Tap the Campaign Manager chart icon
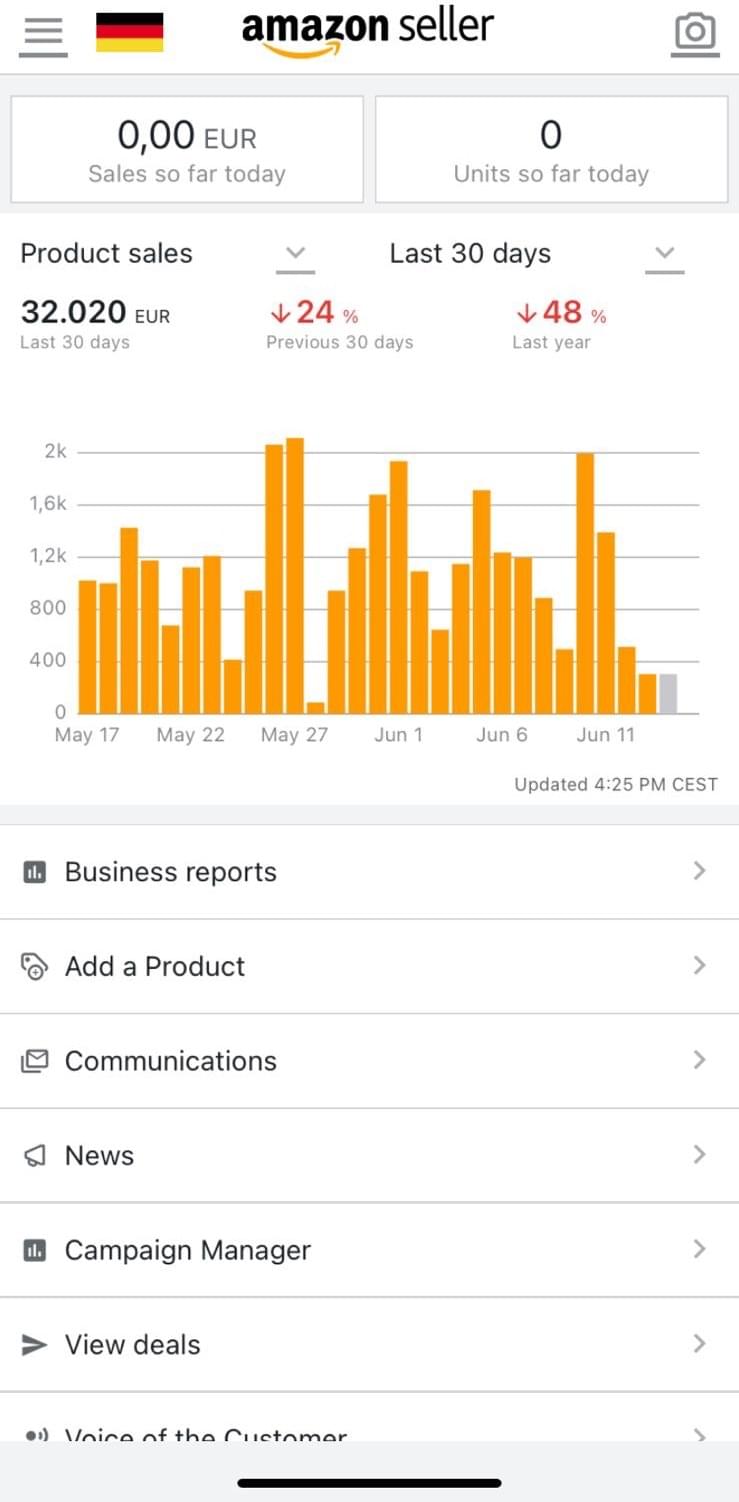Image resolution: width=739 pixels, height=1502 pixels. 35,1250
